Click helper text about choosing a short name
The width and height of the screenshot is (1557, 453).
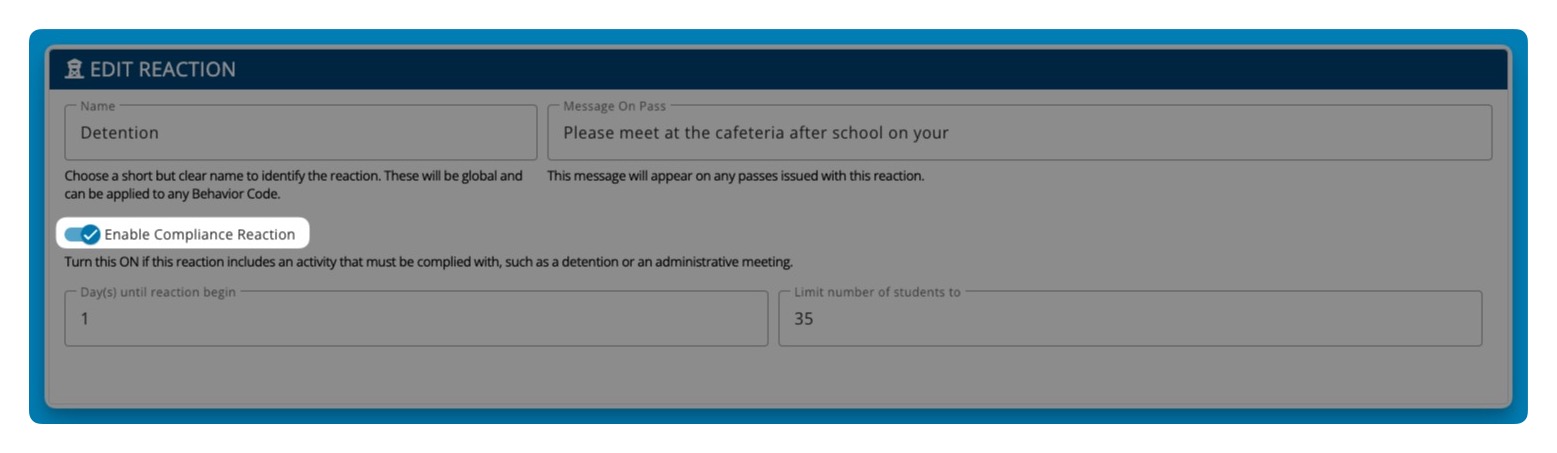coord(294,185)
